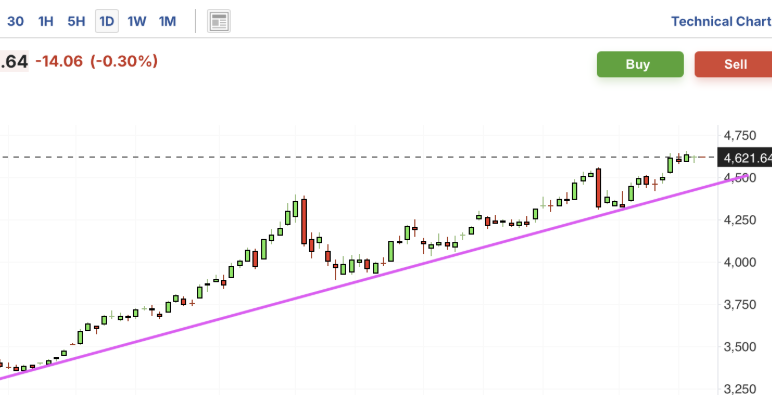772x404 pixels.
Task: Click the current price label 4,621.64
Action: [746, 158]
